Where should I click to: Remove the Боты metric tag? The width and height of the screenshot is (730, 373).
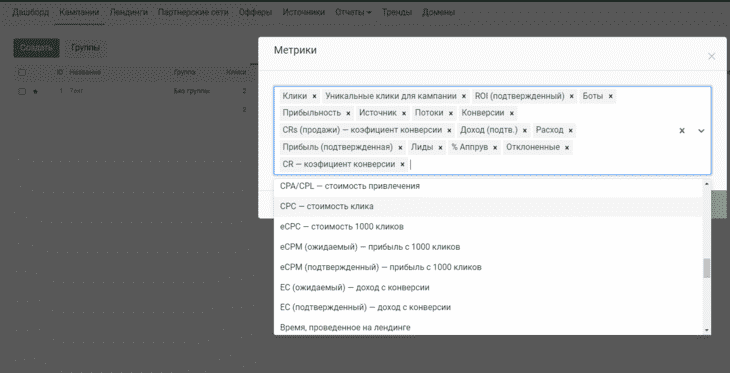pos(610,96)
